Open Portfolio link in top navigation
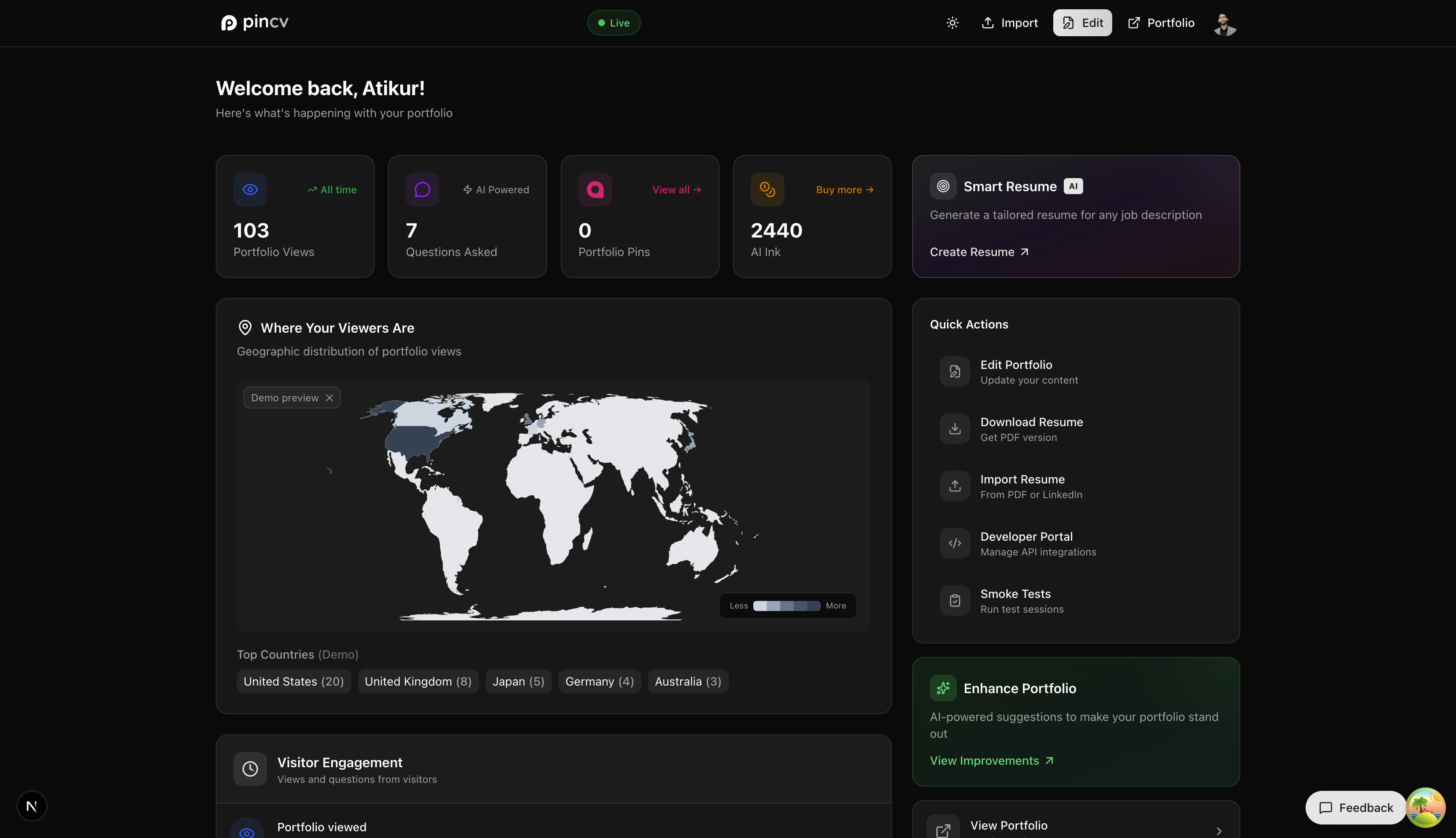Viewport: 1456px width, 838px height. (1161, 23)
